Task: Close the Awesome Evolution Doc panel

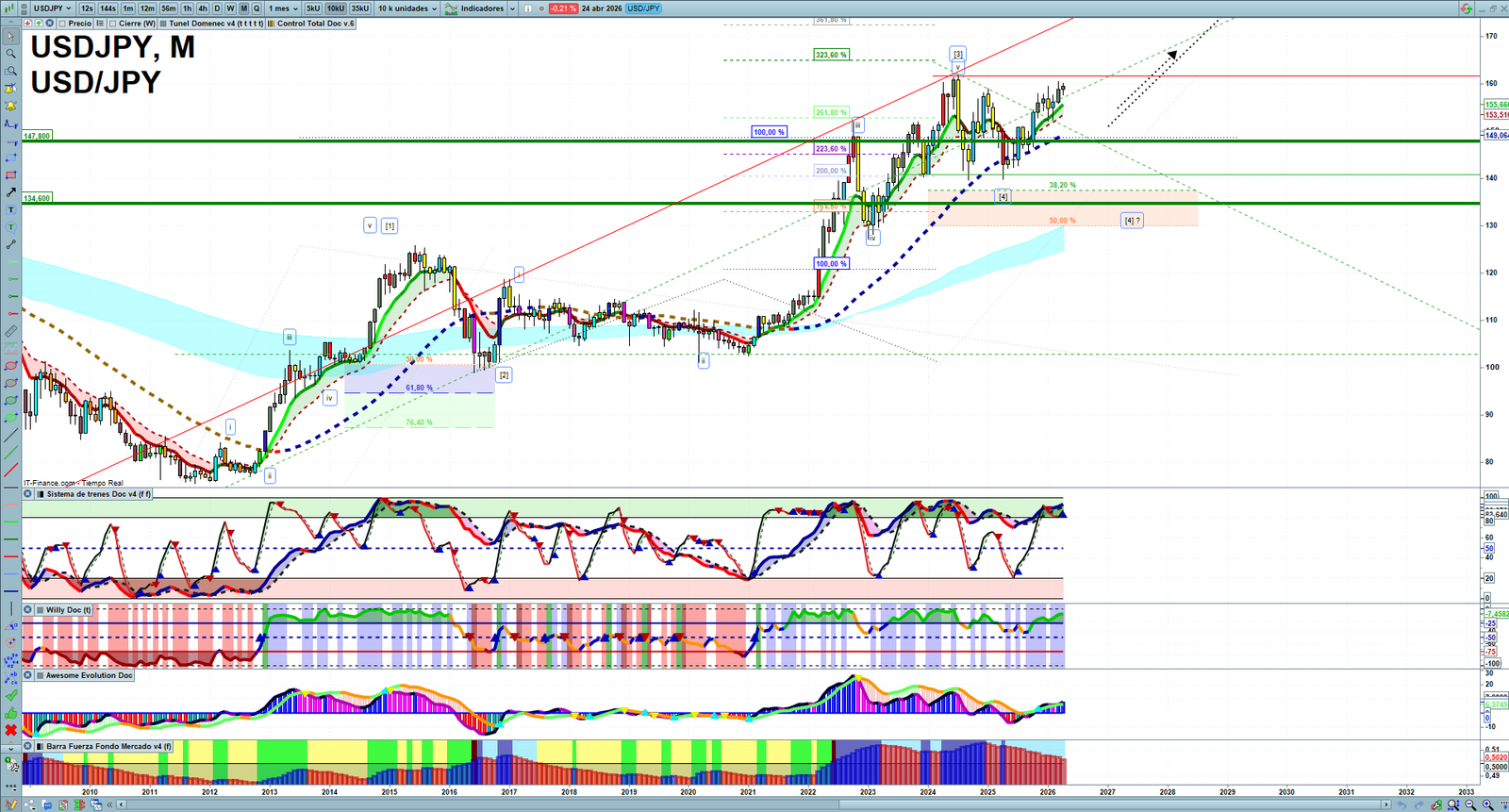Action: point(28,675)
